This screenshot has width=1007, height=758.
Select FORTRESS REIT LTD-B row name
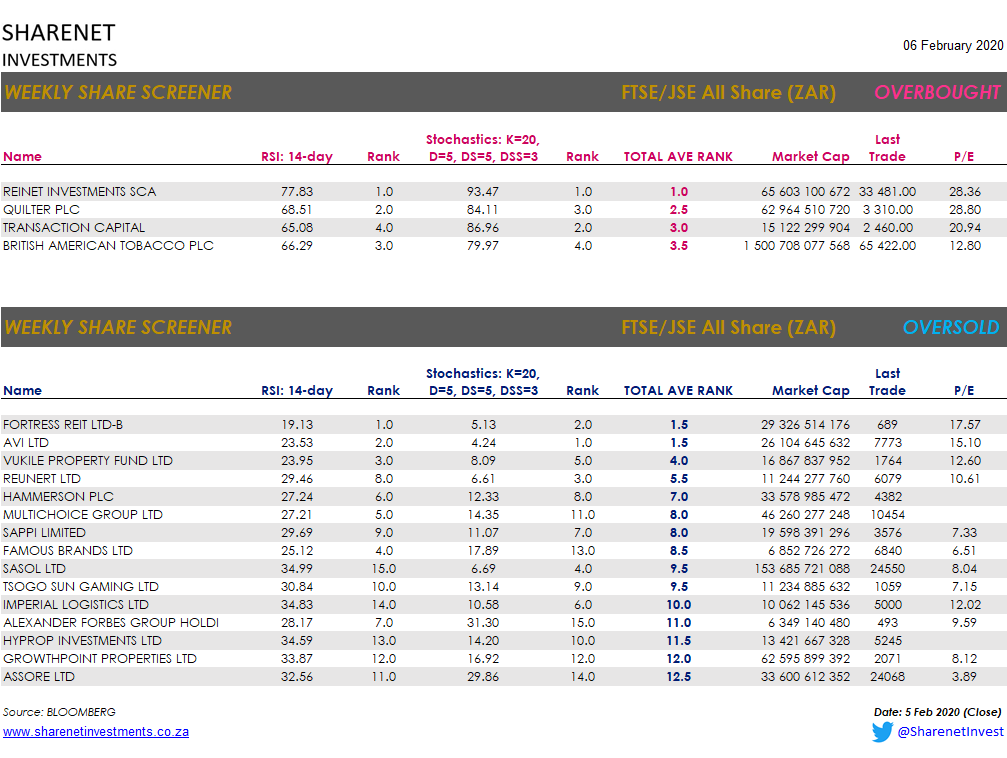(x=63, y=425)
